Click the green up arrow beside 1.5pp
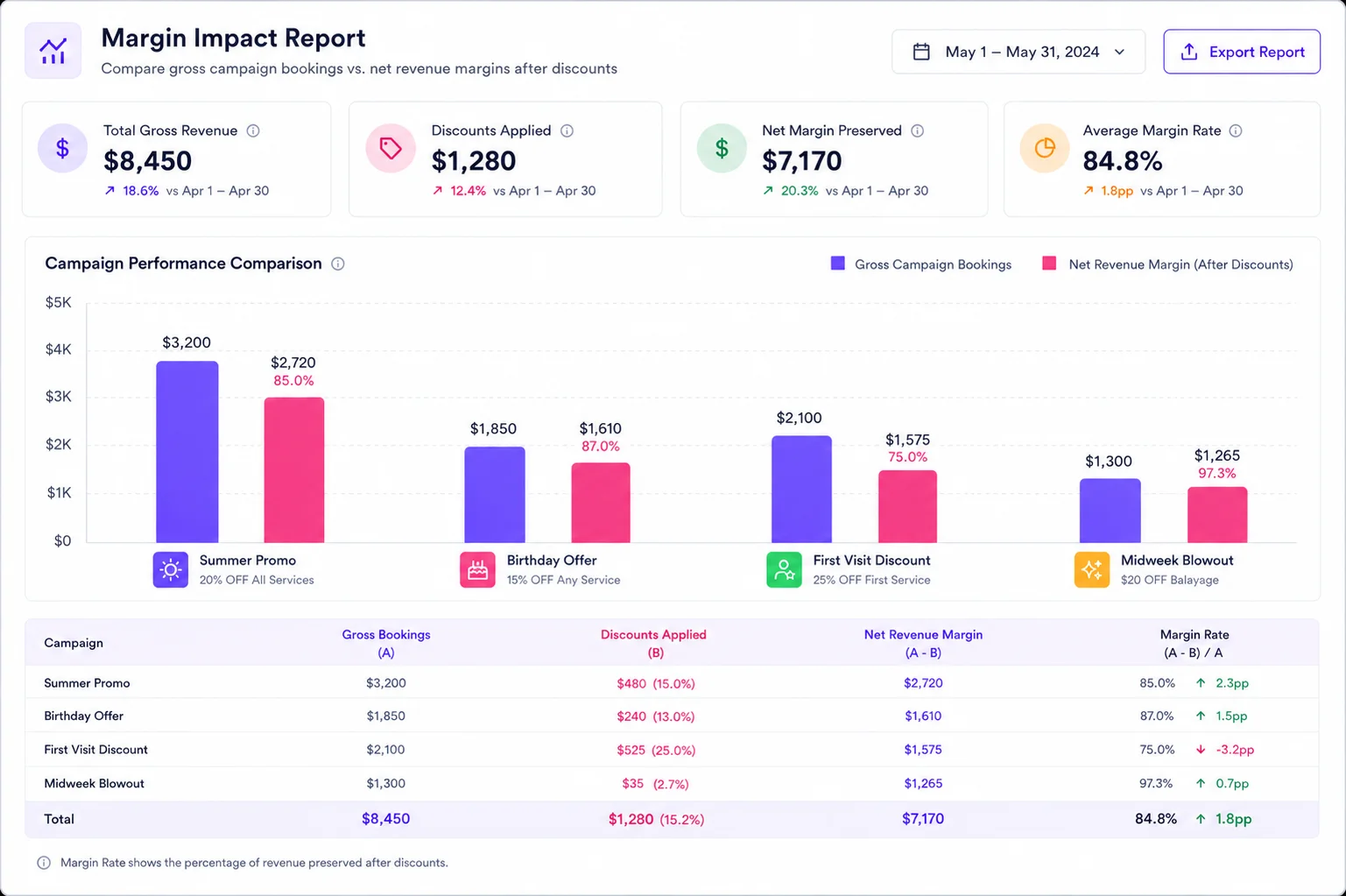 click(x=1201, y=716)
